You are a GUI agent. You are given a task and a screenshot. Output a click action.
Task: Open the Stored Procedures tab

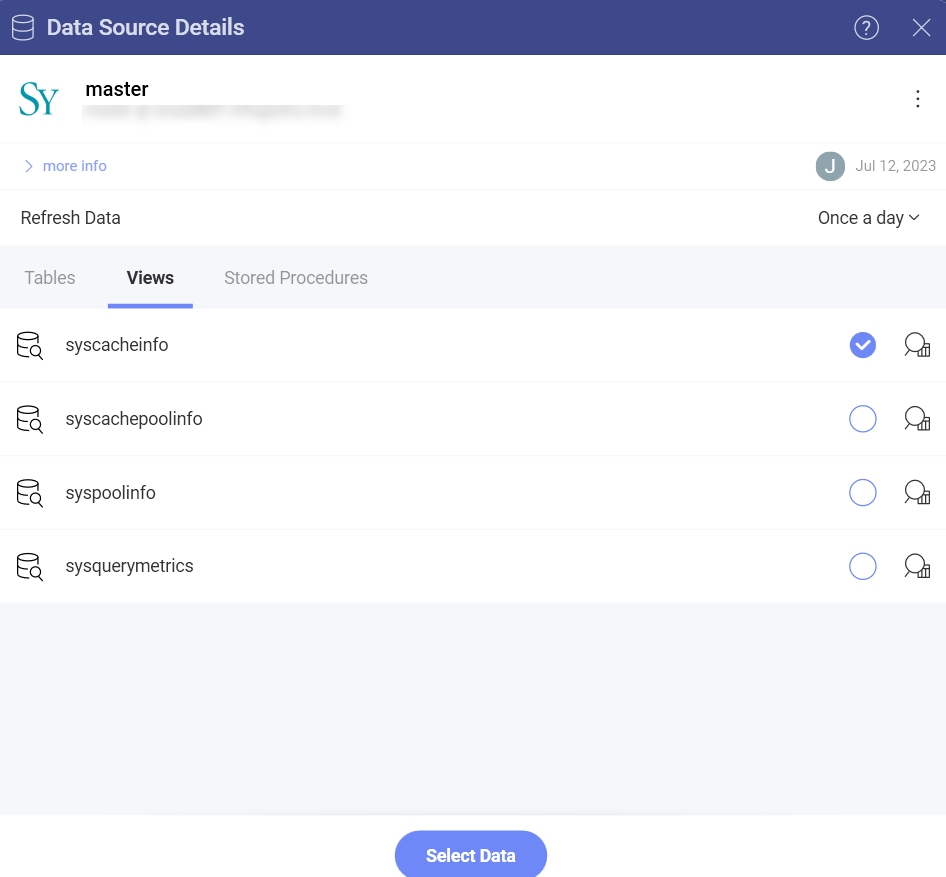pos(295,277)
